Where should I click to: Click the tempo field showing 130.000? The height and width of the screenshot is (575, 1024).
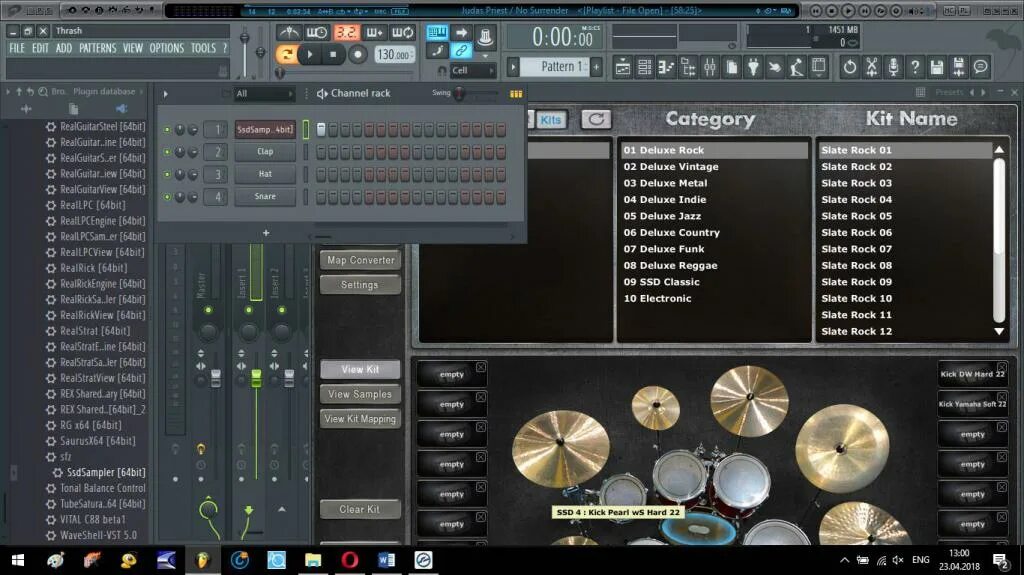click(394, 55)
